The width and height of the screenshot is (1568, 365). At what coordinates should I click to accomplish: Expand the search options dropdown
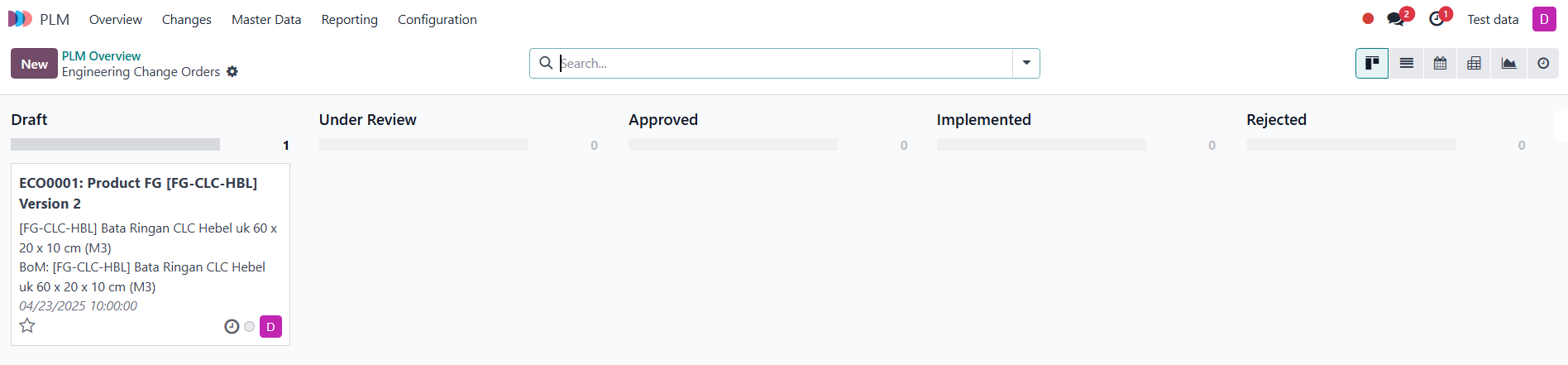[x=1026, y=63]
